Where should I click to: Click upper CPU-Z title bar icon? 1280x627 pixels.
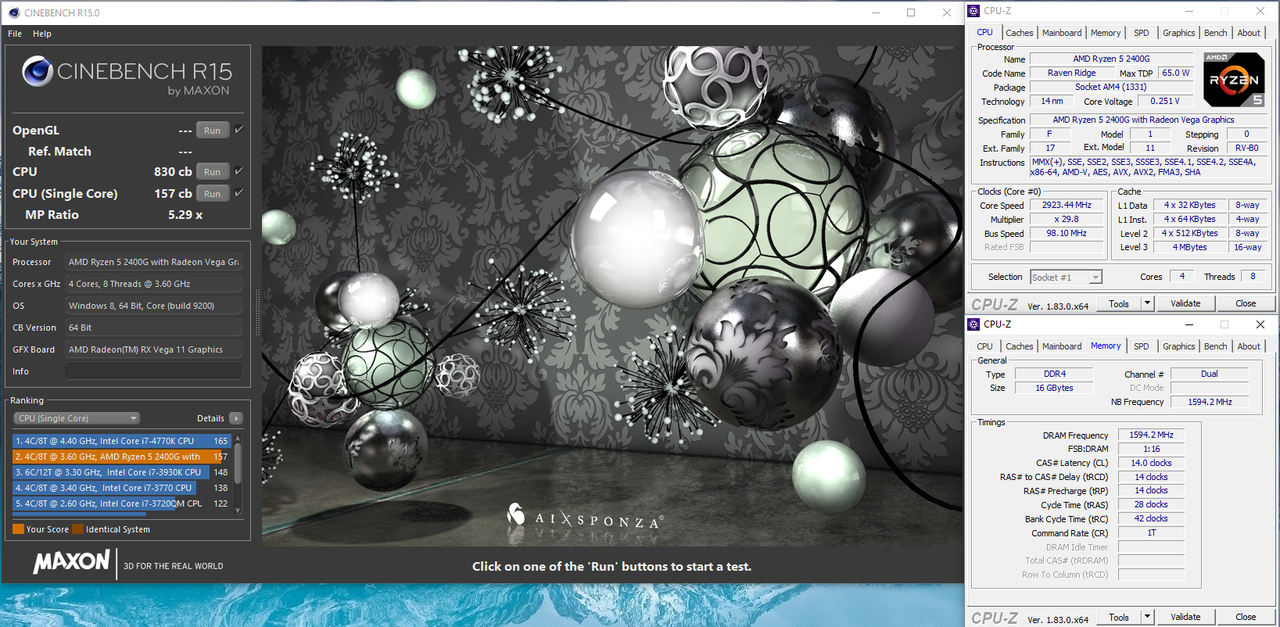pos(975,11)
